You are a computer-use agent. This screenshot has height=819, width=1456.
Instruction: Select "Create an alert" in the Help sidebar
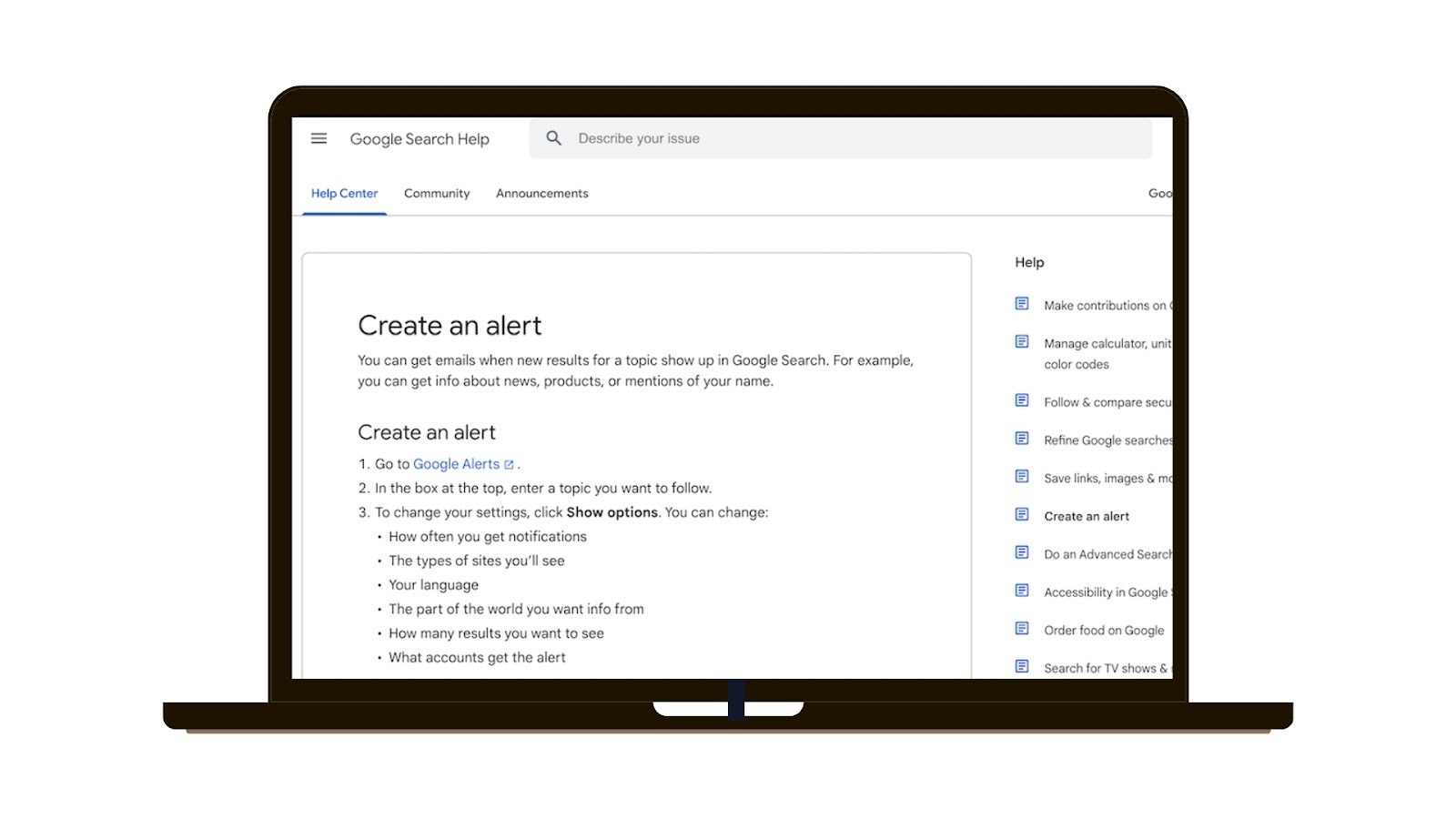[1087, 515]
